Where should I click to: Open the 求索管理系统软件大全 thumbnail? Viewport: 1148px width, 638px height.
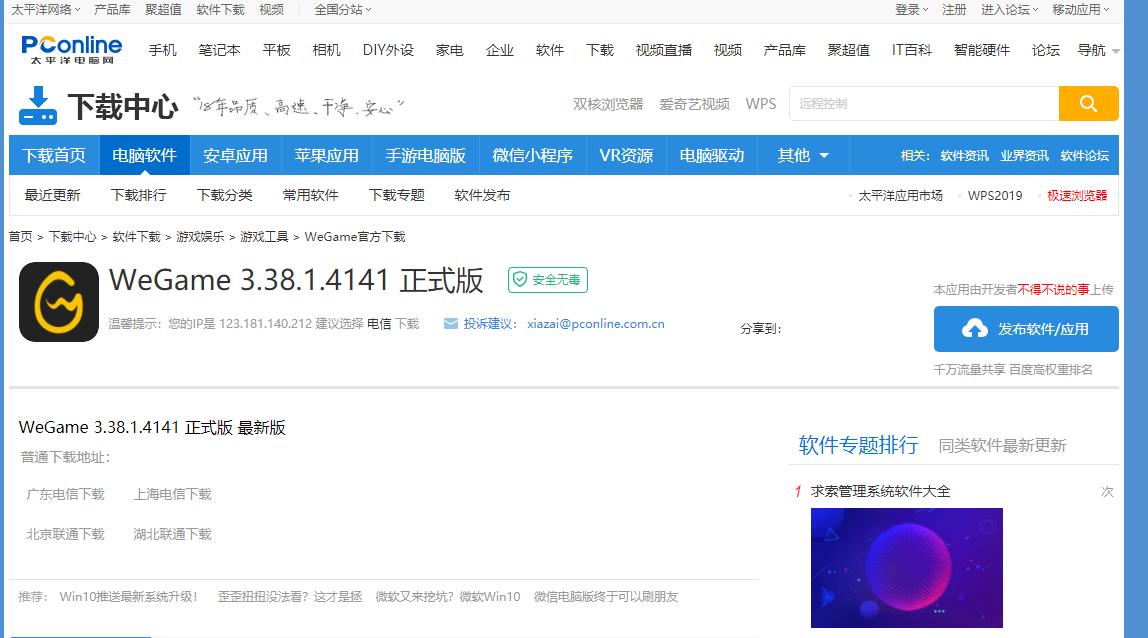tap(905, 567)
